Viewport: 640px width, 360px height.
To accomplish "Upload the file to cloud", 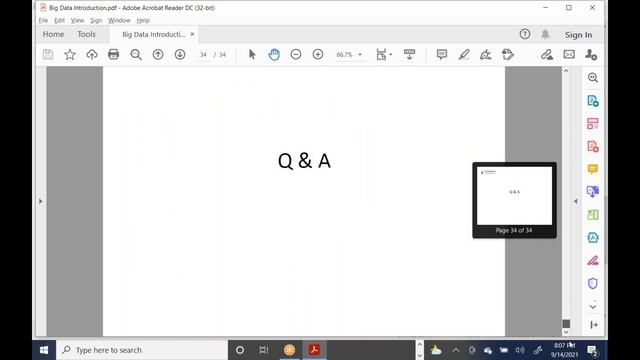I will pos(92,54).
